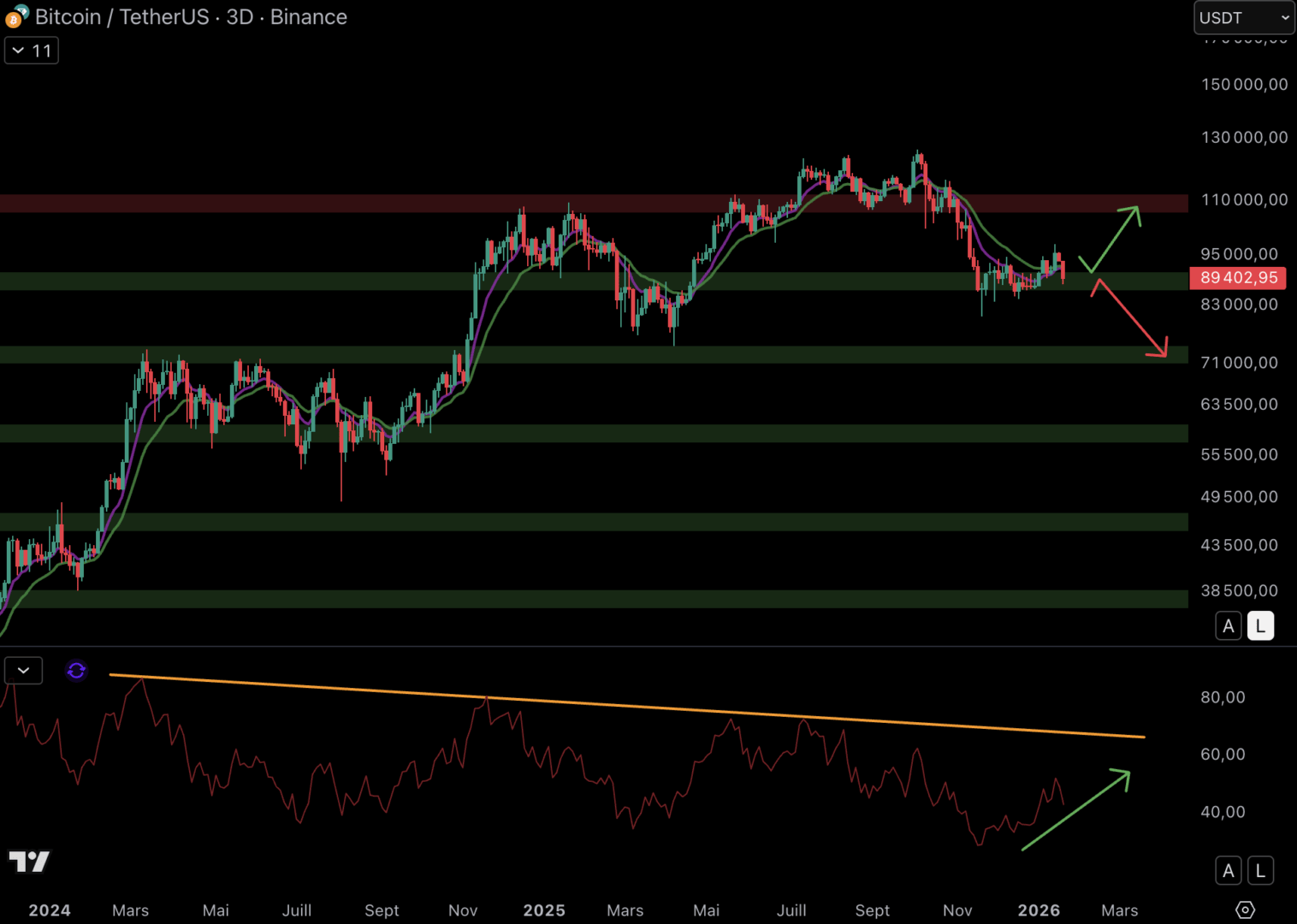Viewport: 1297px width, 924px height.
Task: Click the Bitcoin symbol logo icon
Action: tap(16, 16)
